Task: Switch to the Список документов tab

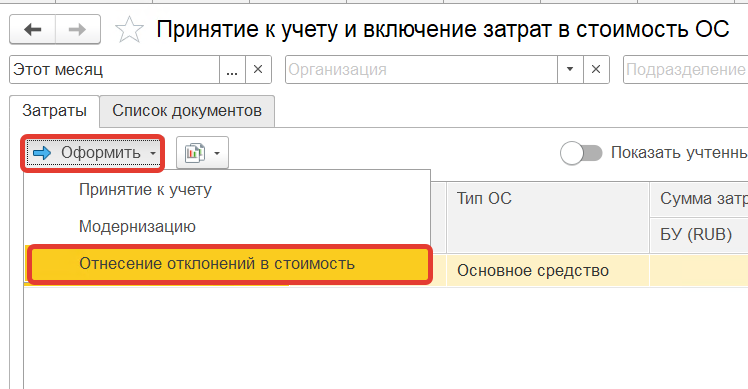Action: (187, 111)
